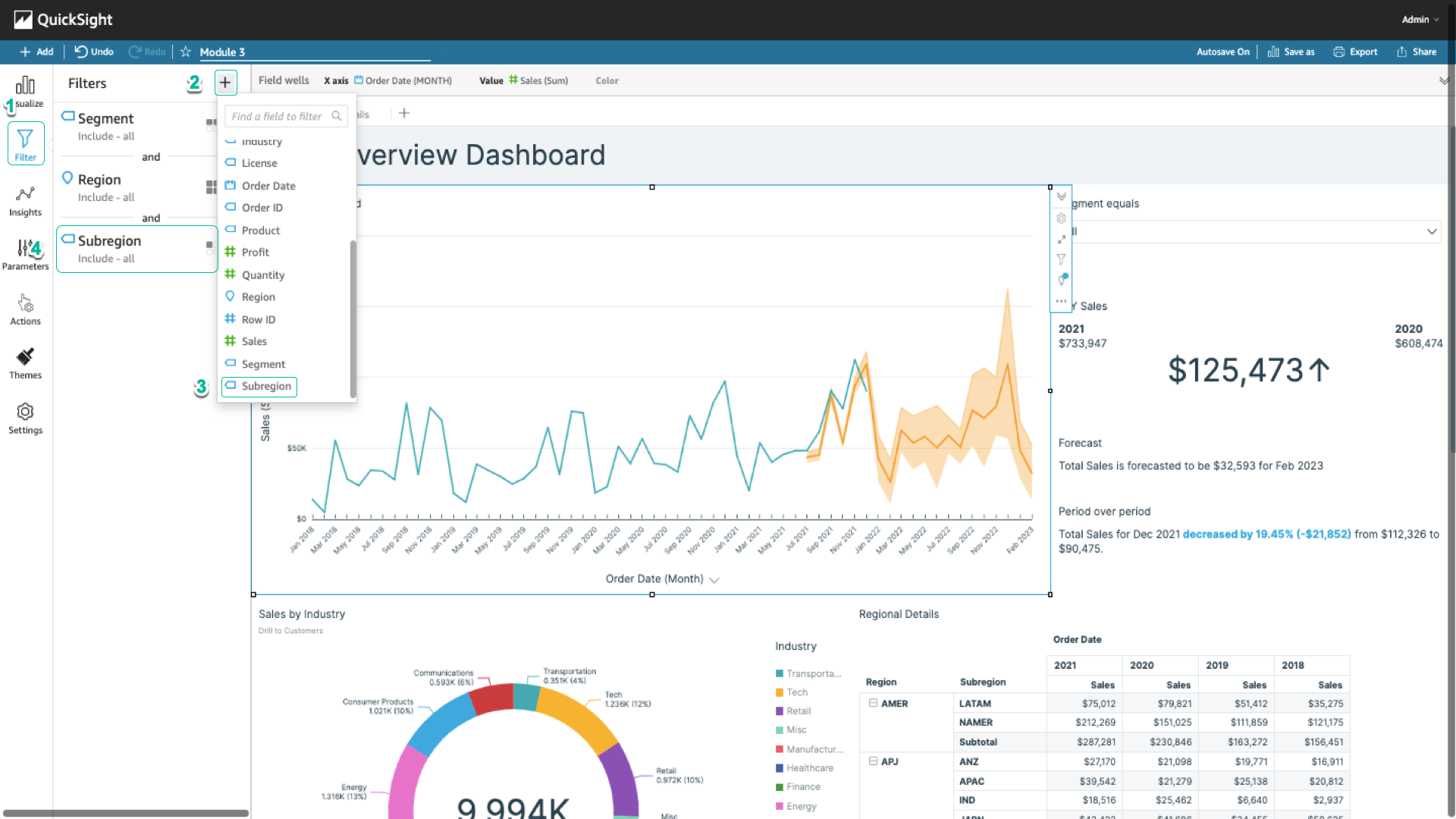Click the Find a field to filter box

[286, 116]
